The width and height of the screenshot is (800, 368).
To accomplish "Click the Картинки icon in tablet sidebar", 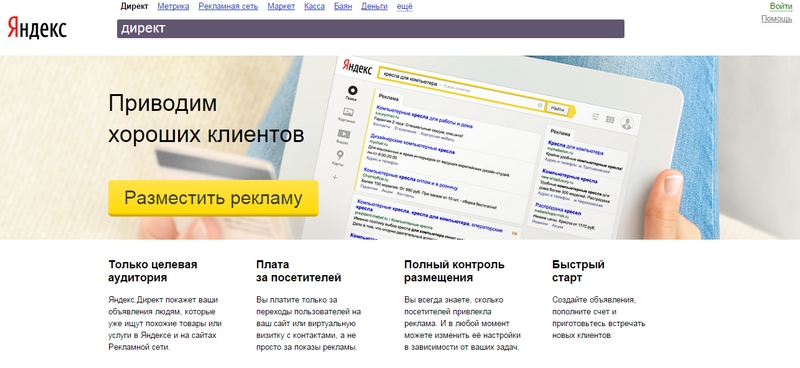I will click(348, 112).
